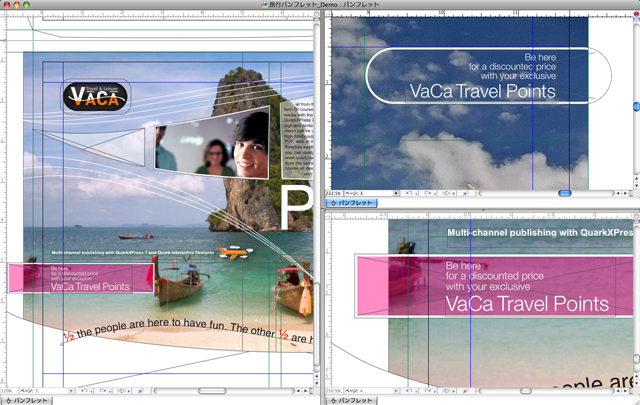Click 'Be here' text in top-right pane

(x=540, y=57)
